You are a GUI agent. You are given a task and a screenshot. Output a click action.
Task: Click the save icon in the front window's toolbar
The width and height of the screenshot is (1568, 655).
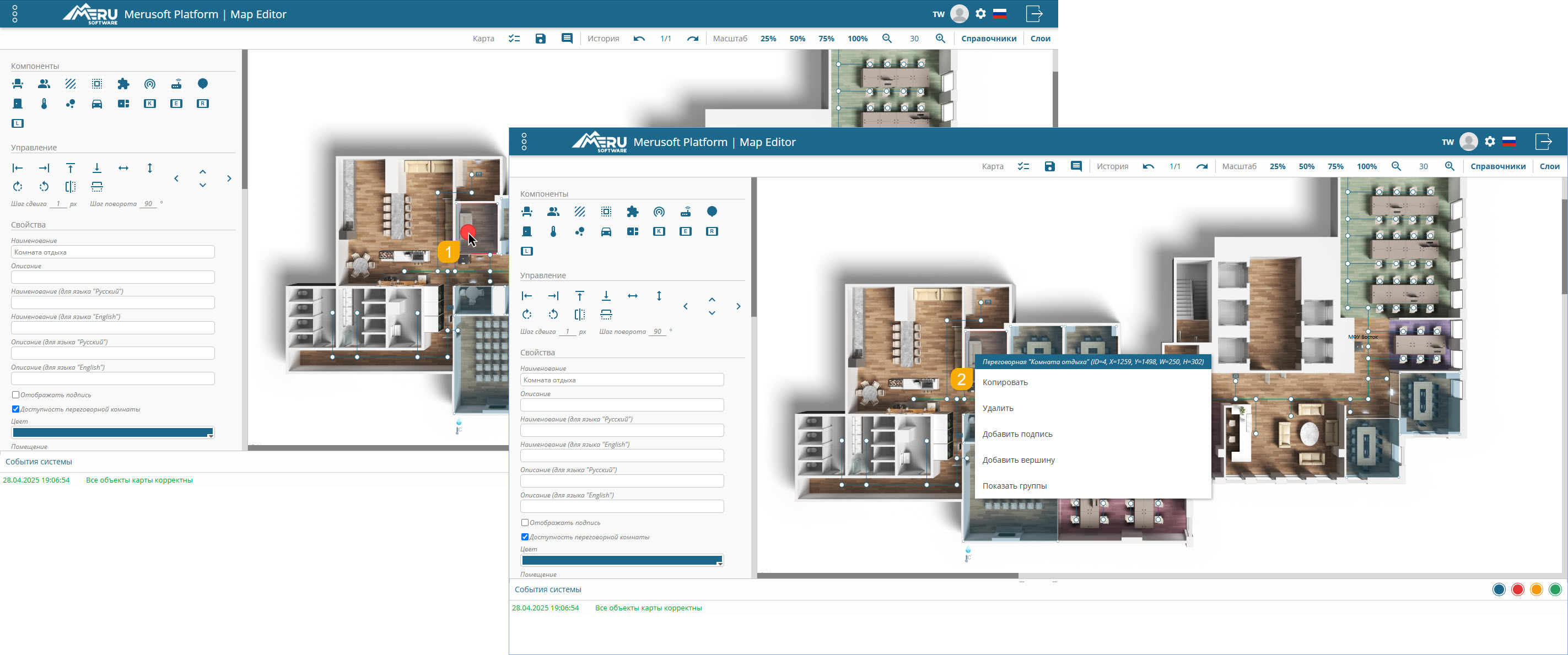coord(1049,166)
